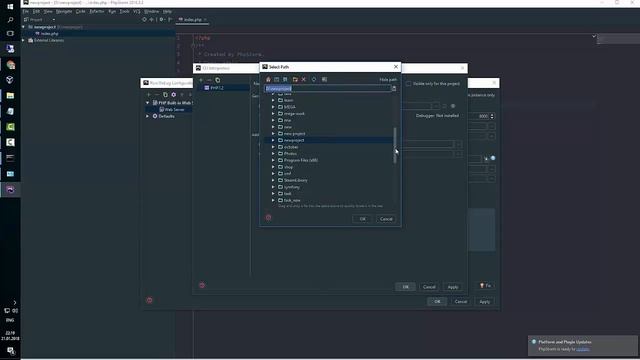This screenshot has height=360, width=640.
Task: Open the Refactor menu
Action: [97, 11]
